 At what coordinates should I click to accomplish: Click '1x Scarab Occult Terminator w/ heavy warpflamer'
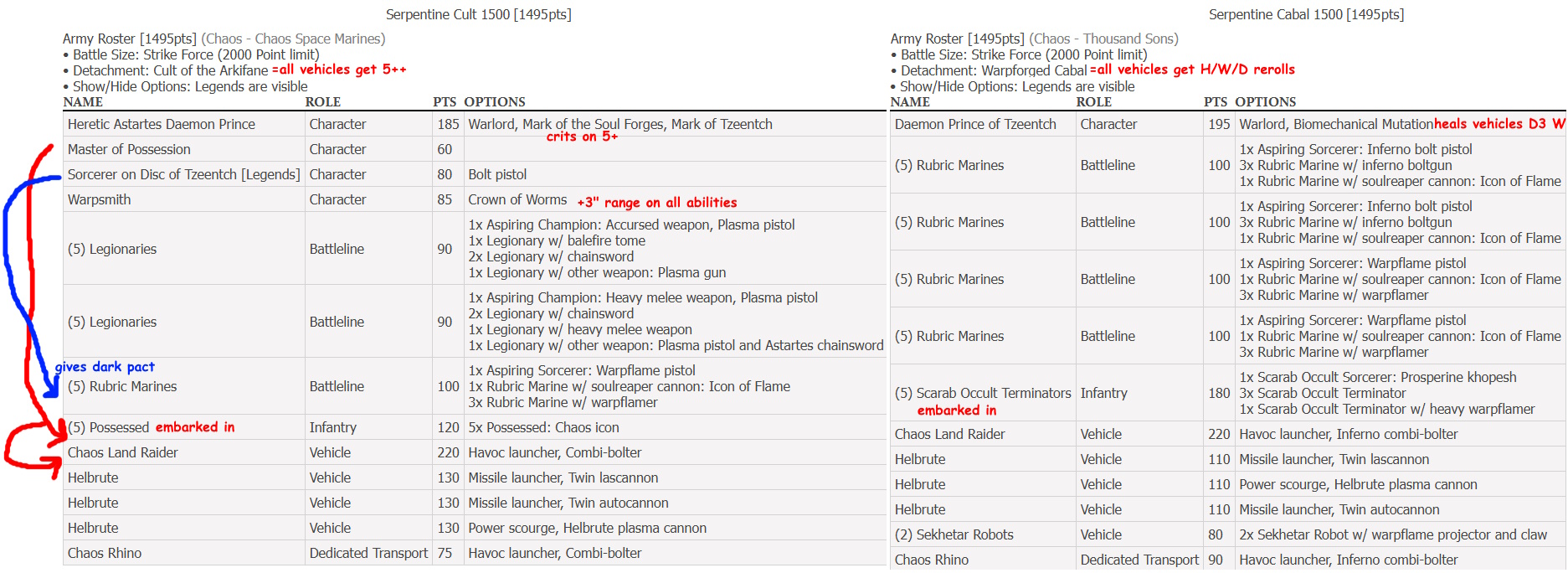[1386, 409]
